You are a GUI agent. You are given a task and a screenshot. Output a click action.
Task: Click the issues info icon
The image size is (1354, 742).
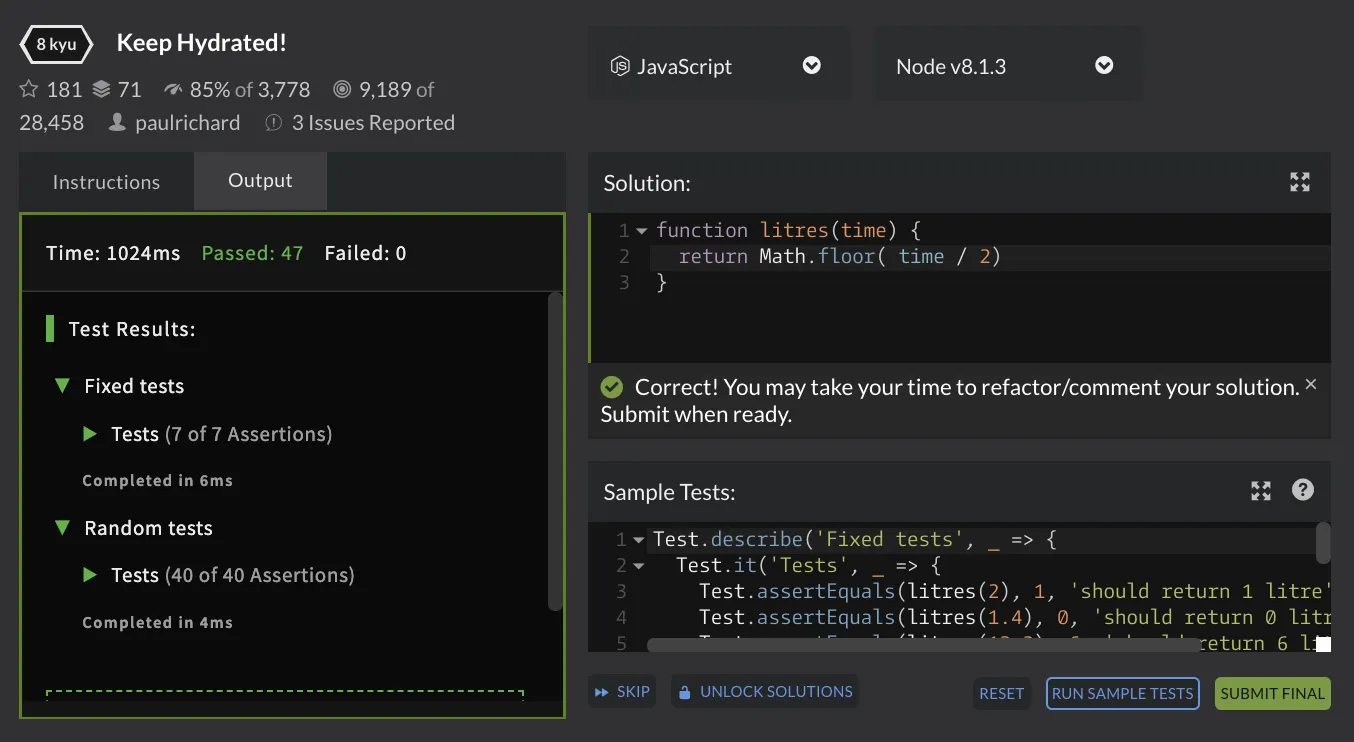pyautogui.click(x=273, y=123)
